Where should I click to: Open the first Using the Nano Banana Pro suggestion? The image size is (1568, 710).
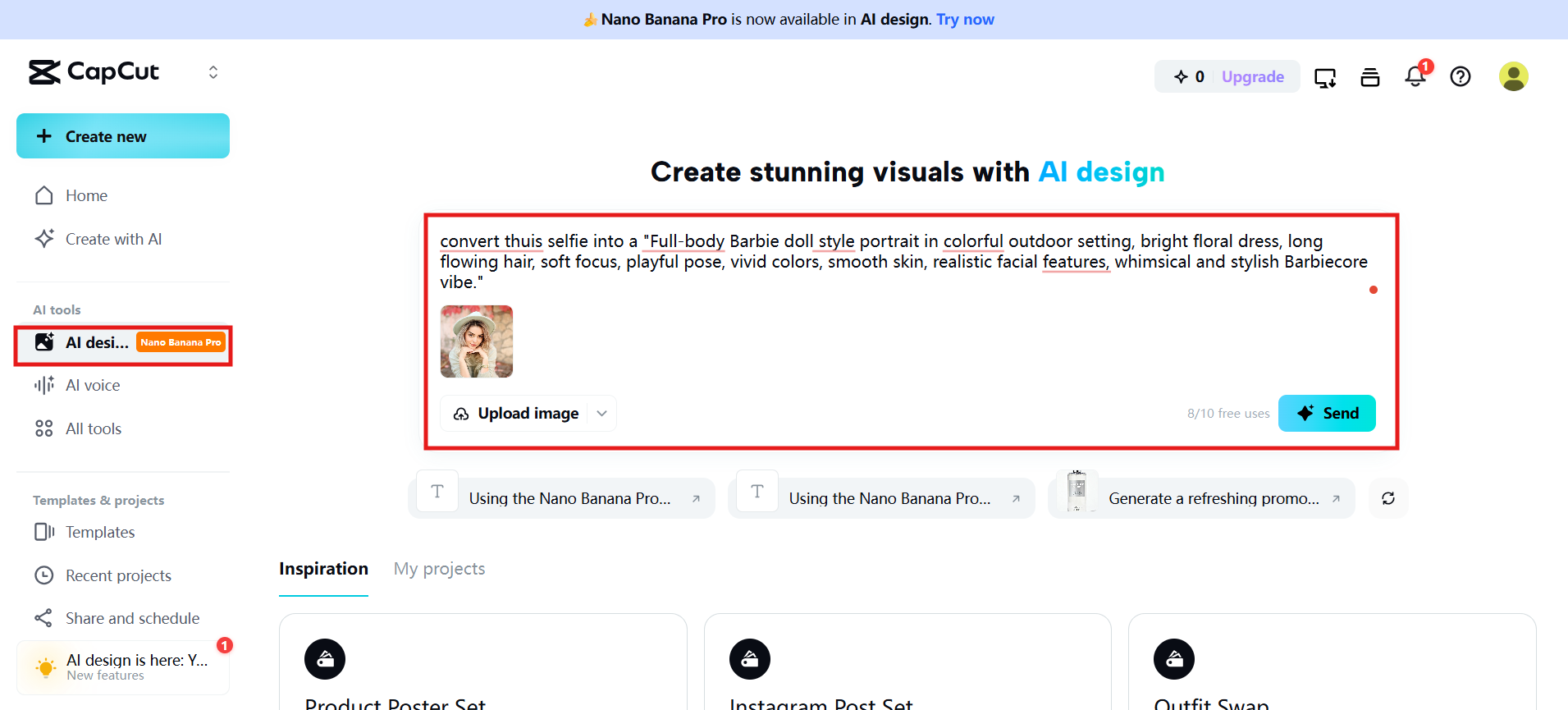562,498
